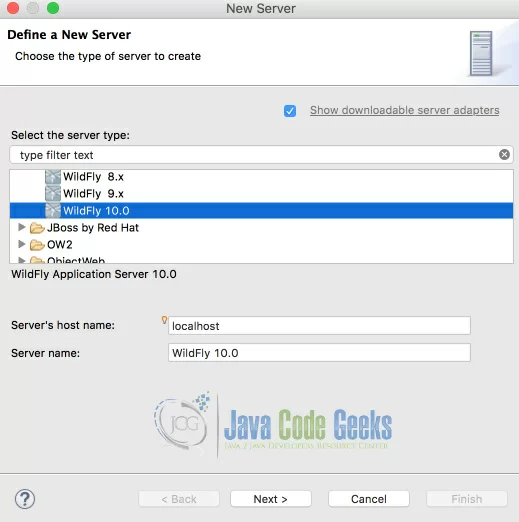Click the Server's host name field
Image resolution: width=519 pixels, height=522 pixels.
pos(319,326)
